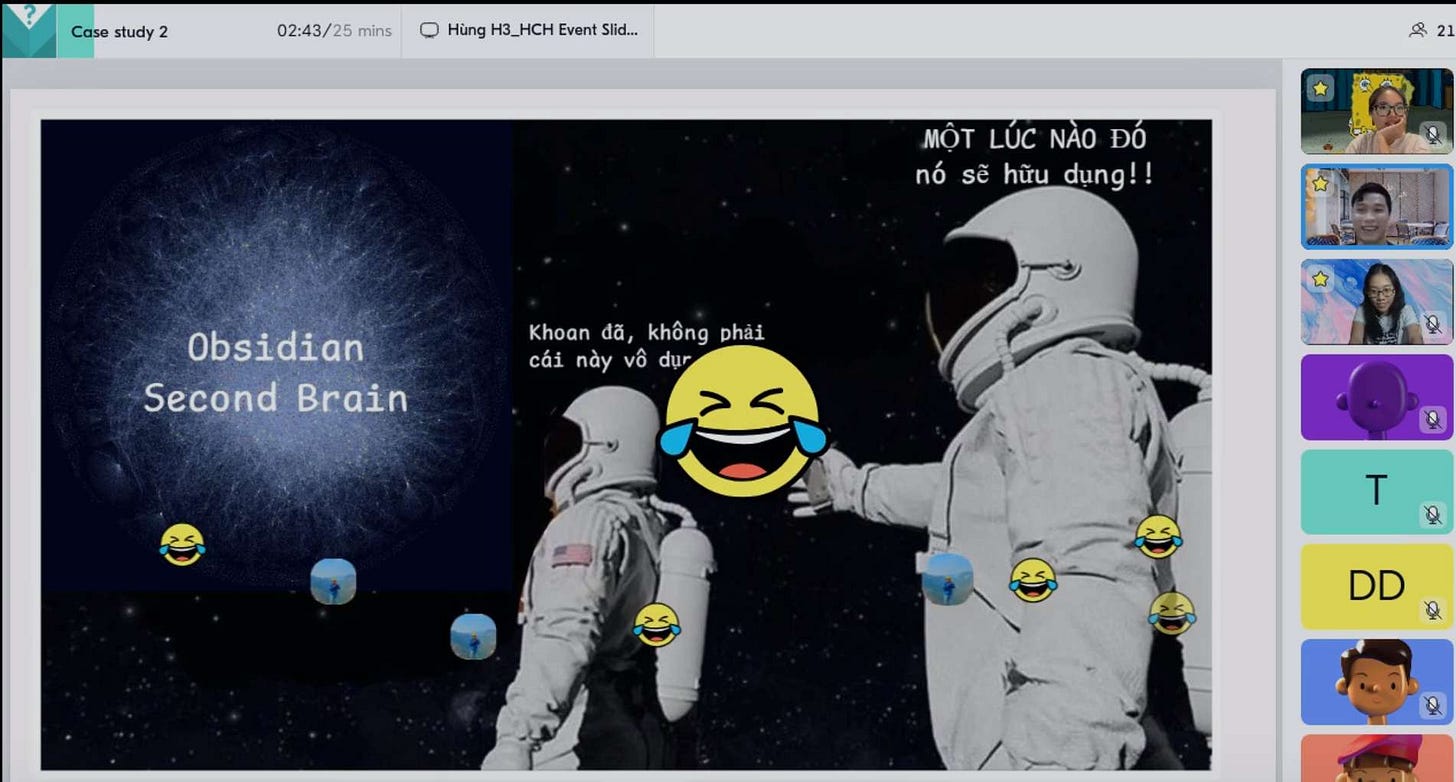Viewport: 1456px width, 782px height.
Task: Click the question mark help icon top-left
Action: coord(32,13)
